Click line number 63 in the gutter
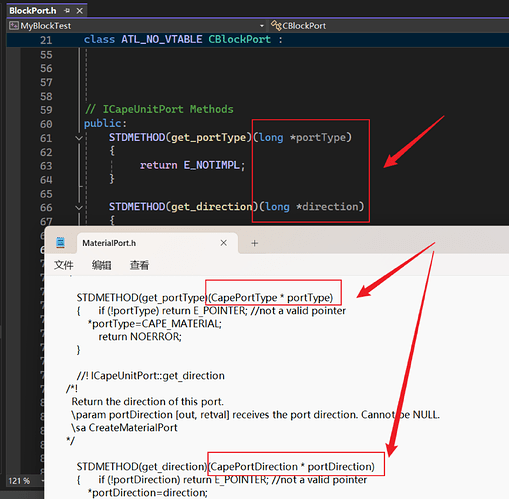The image size is (509, 499). pos(46,166)
